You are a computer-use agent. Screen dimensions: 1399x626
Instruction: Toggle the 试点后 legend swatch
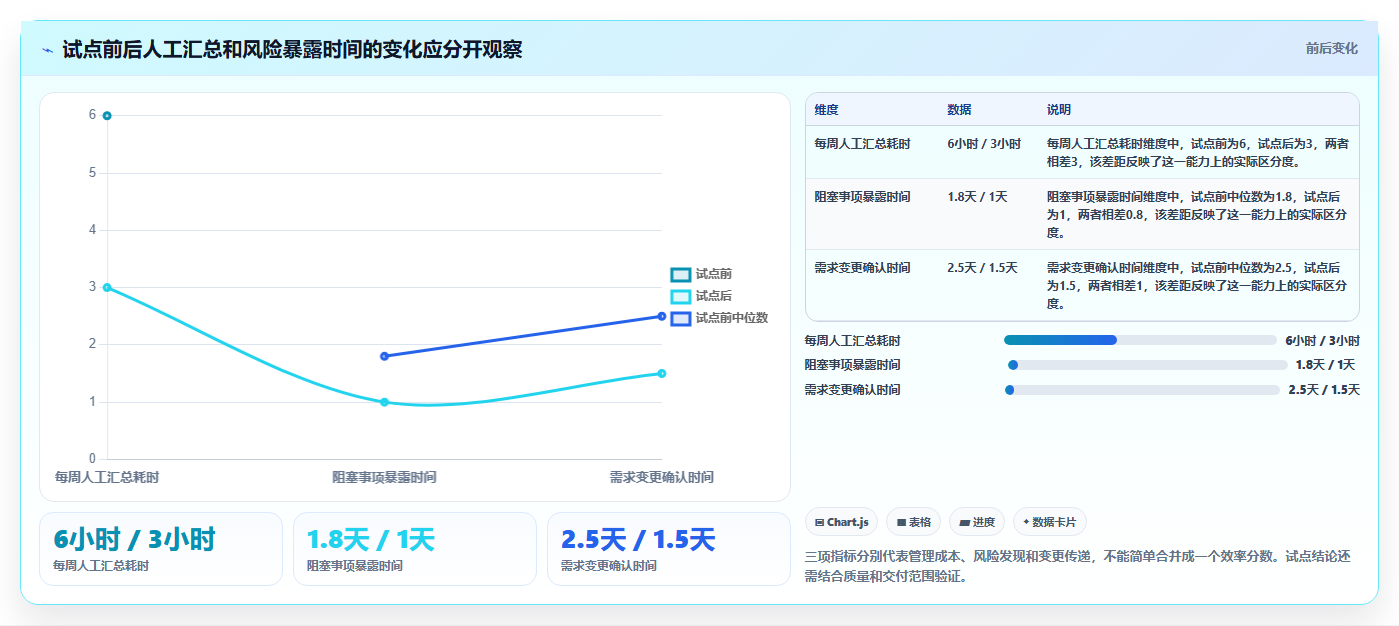[x=681, y=296]
